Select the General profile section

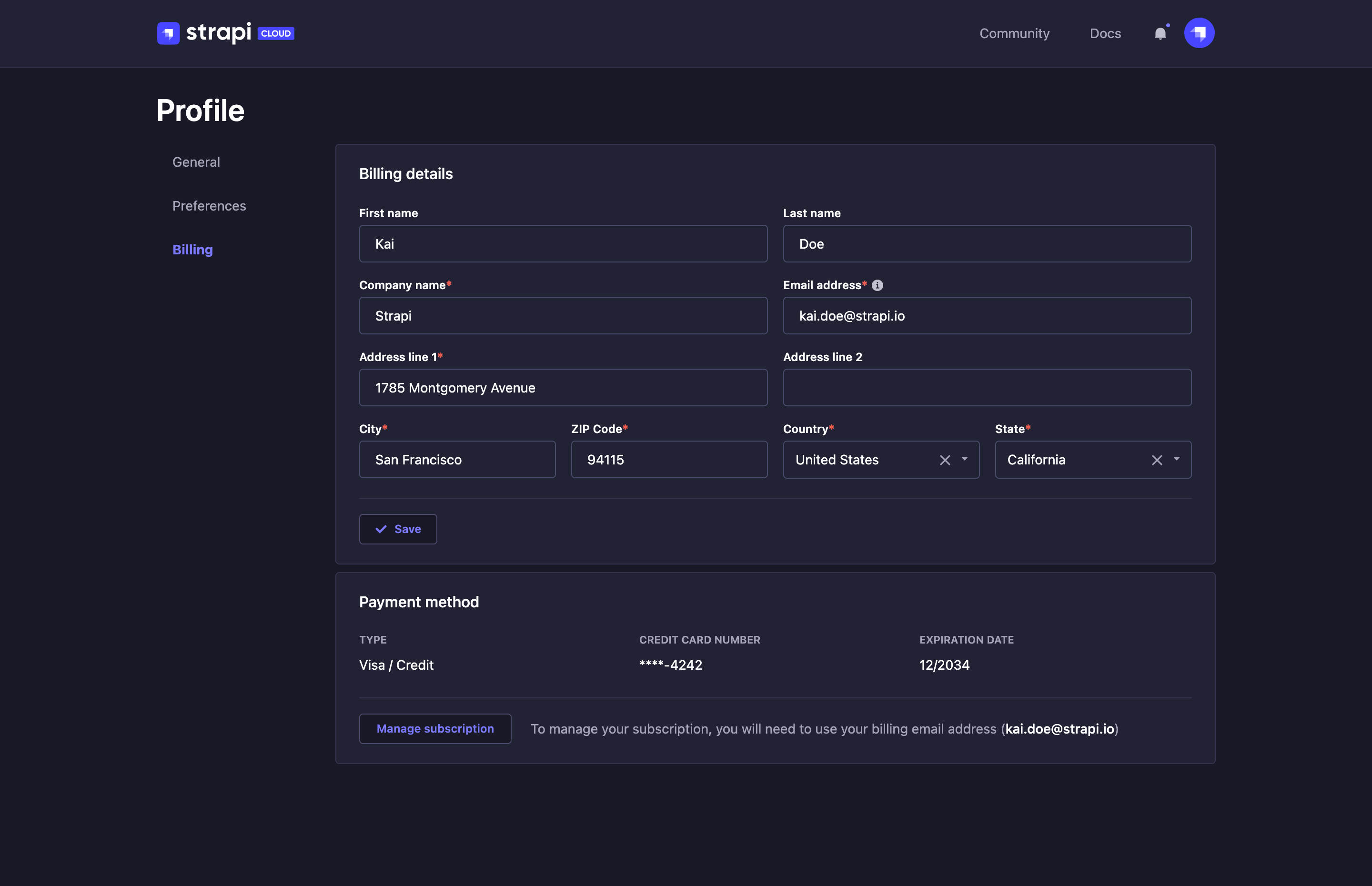[196, 161]
